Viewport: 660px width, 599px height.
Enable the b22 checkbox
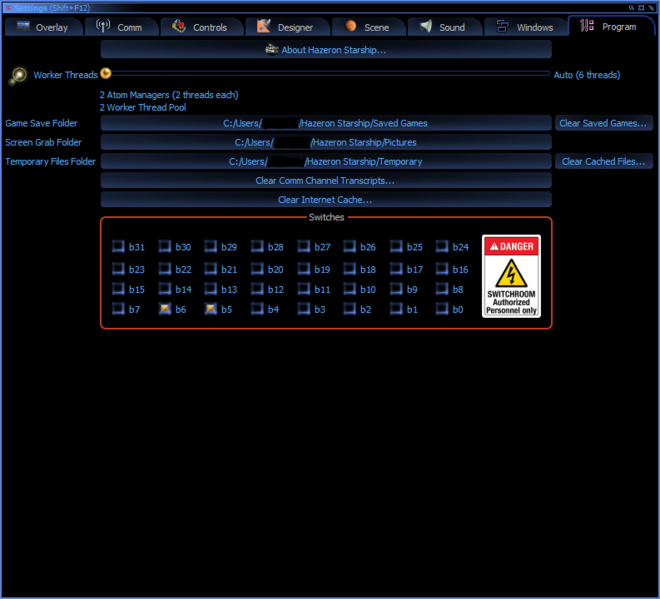[165, 269]
